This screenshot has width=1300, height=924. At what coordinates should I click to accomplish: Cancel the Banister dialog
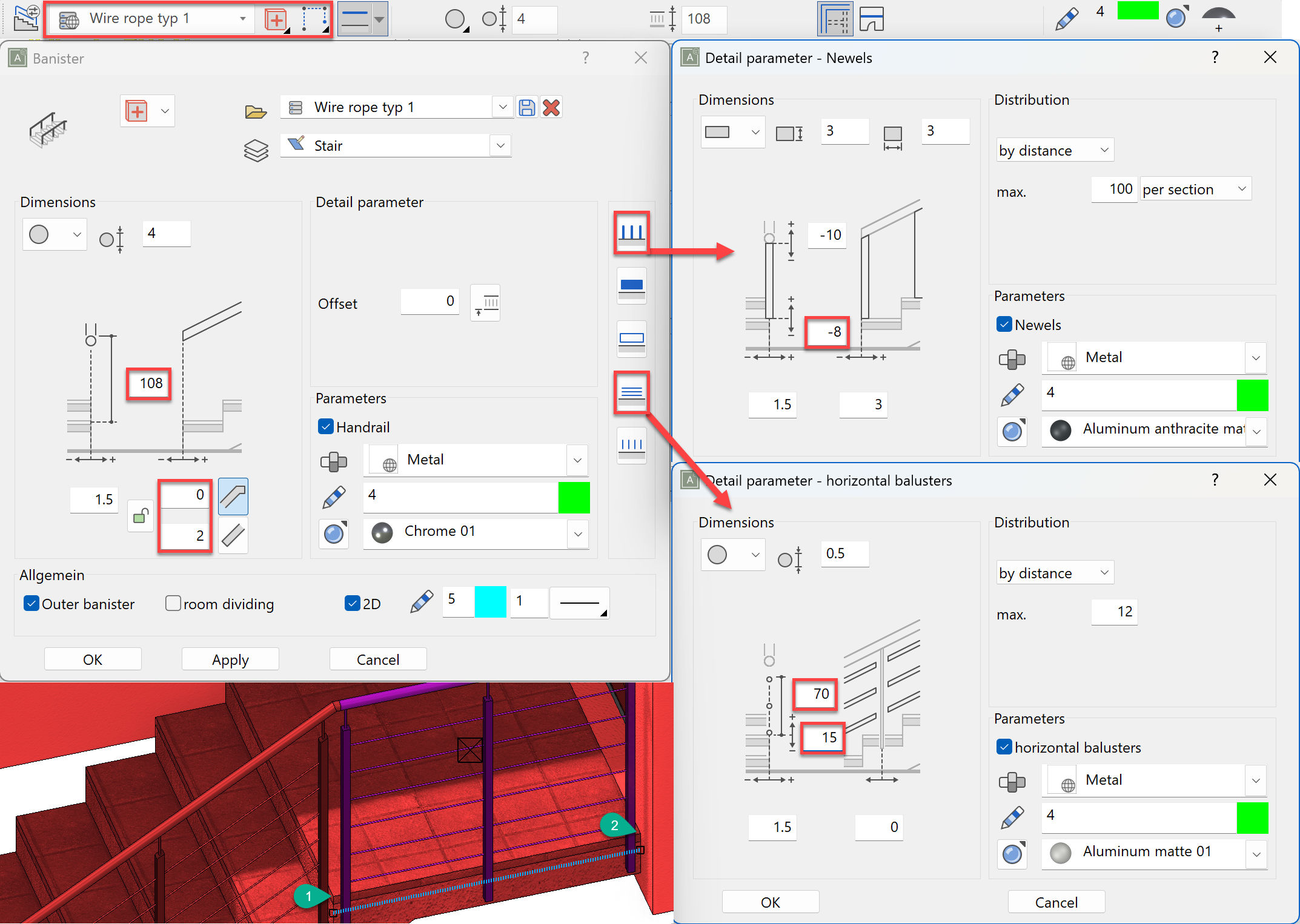[378, 659]
